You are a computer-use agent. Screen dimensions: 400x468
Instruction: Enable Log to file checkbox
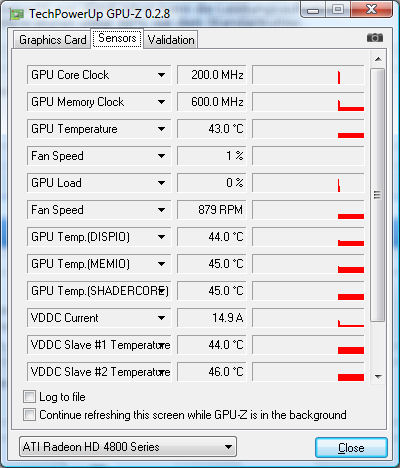coord(29,397)
